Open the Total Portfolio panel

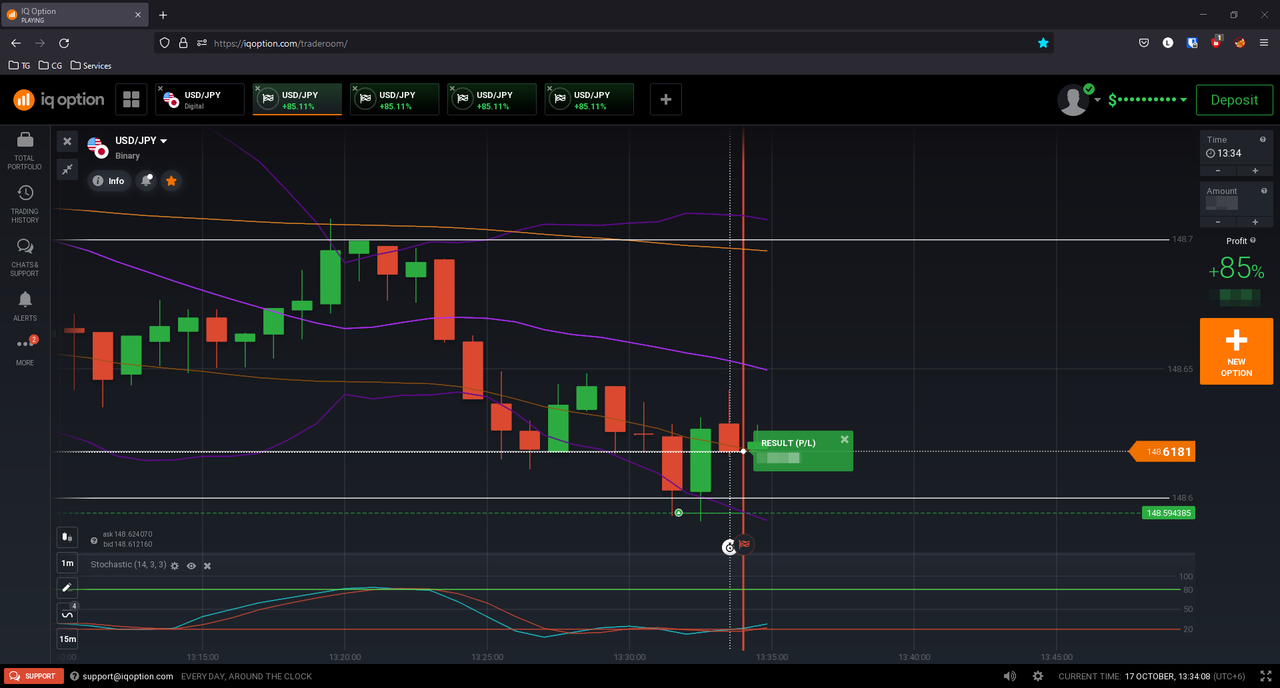tap(25, 150)
